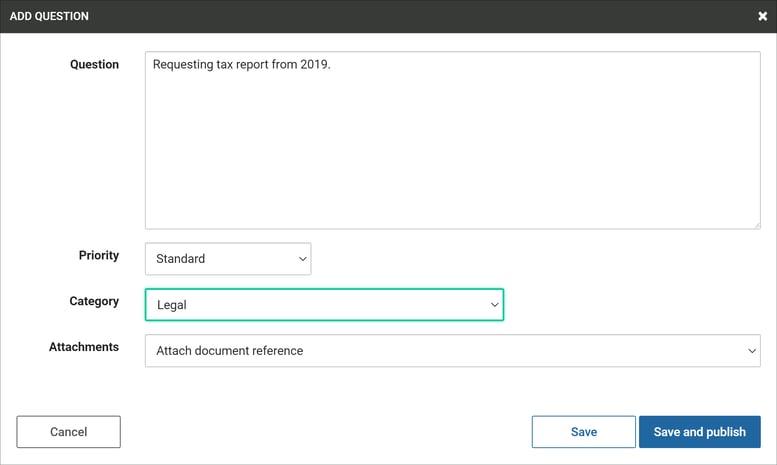Click Save and publish
The image size is (777, 465).
coord(699,432)
